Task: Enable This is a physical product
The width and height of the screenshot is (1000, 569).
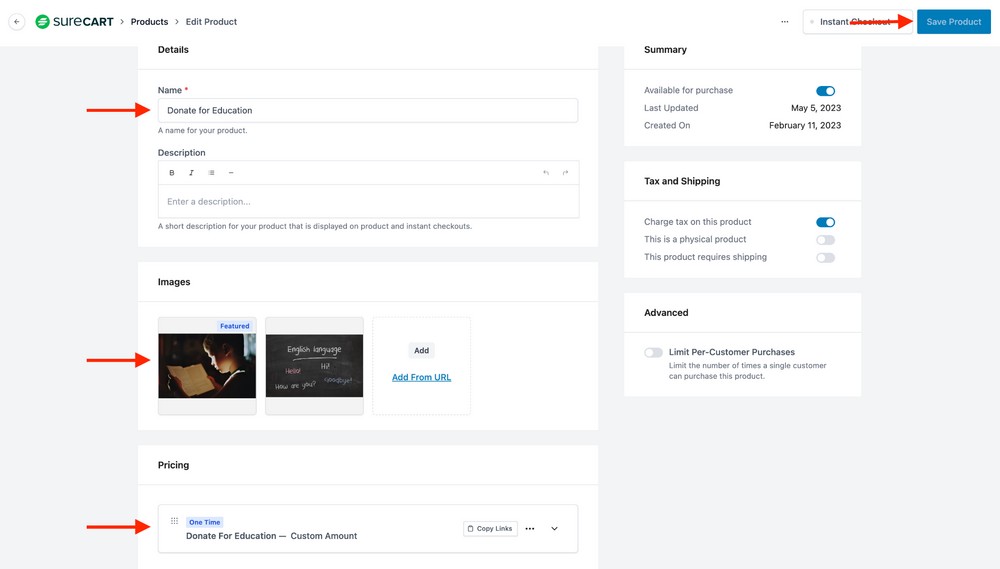Action: (825, 240)
